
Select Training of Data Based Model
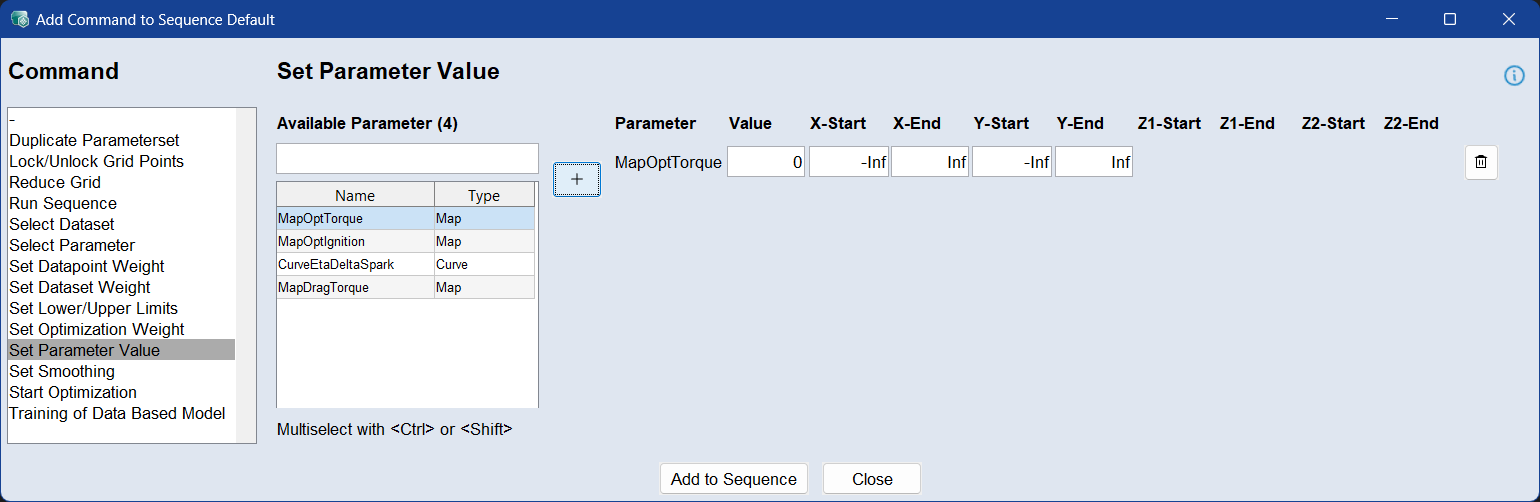pyautogui.click(x=117, y=413)
